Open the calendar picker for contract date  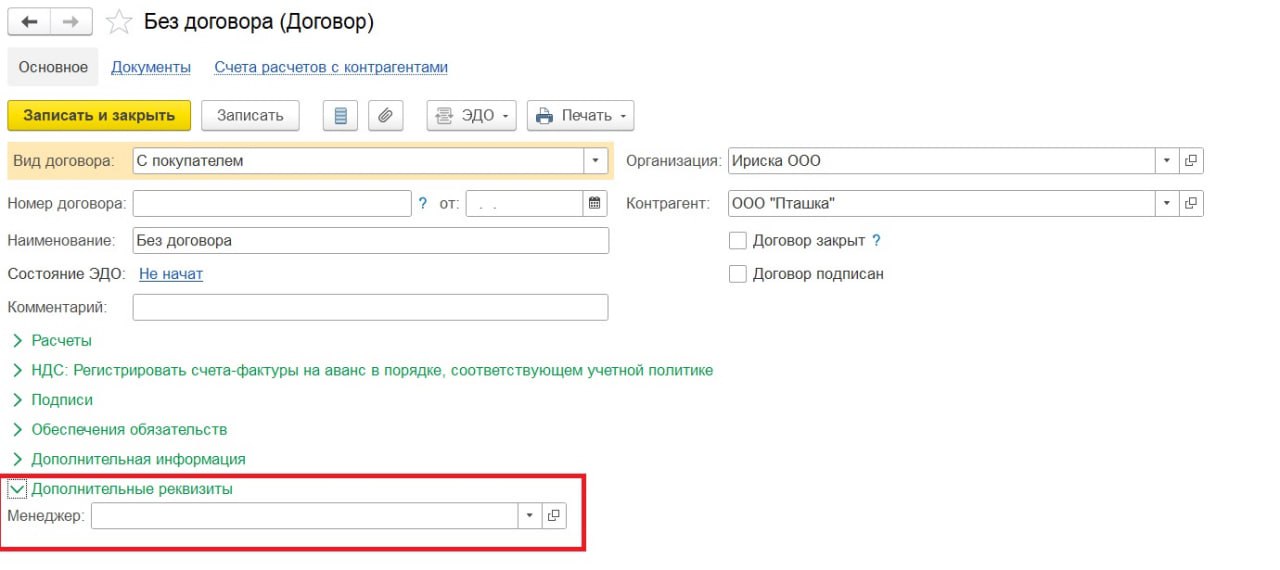pos(595,204)
